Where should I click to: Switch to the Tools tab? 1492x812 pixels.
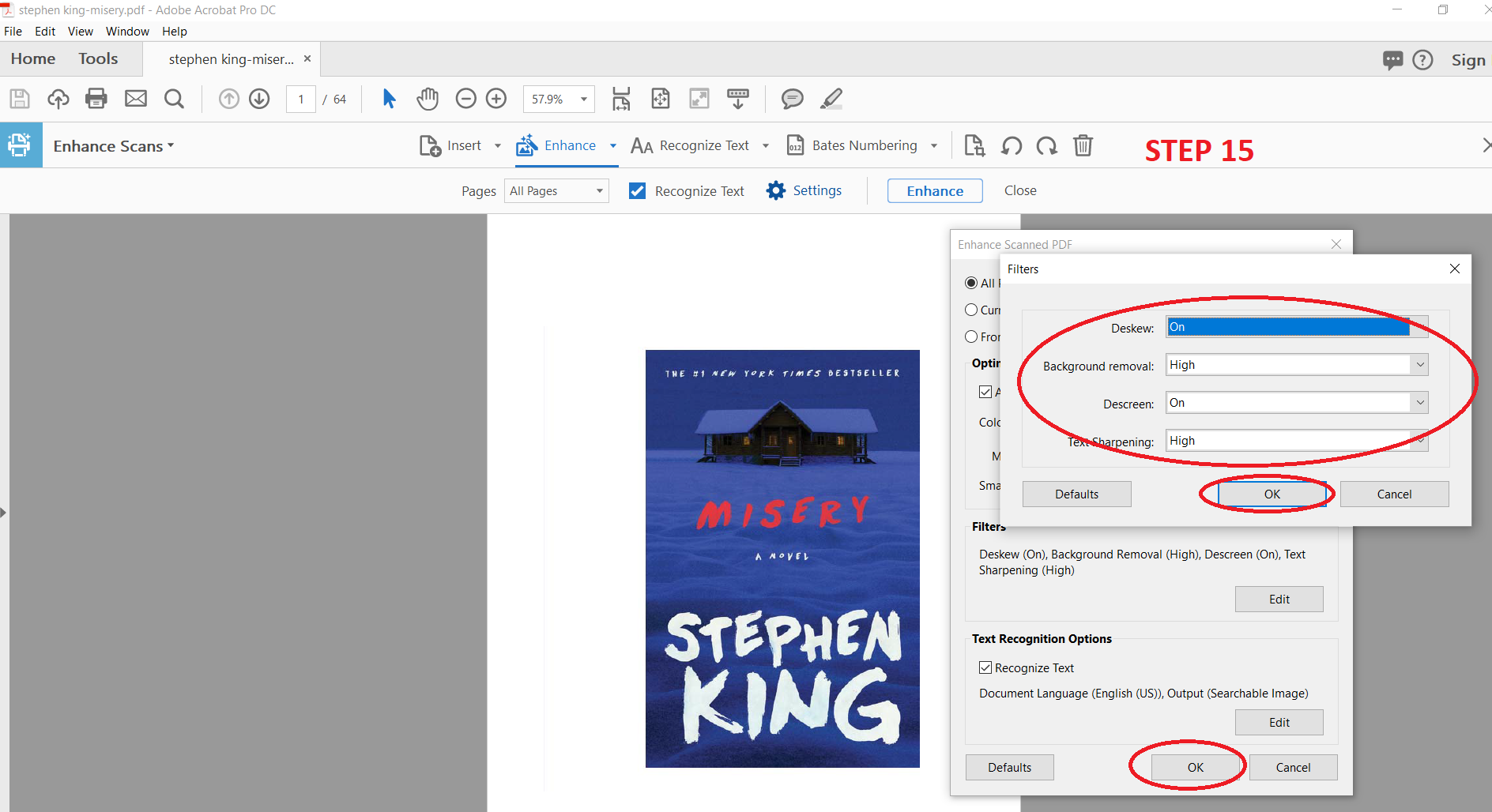click(98, 59)
